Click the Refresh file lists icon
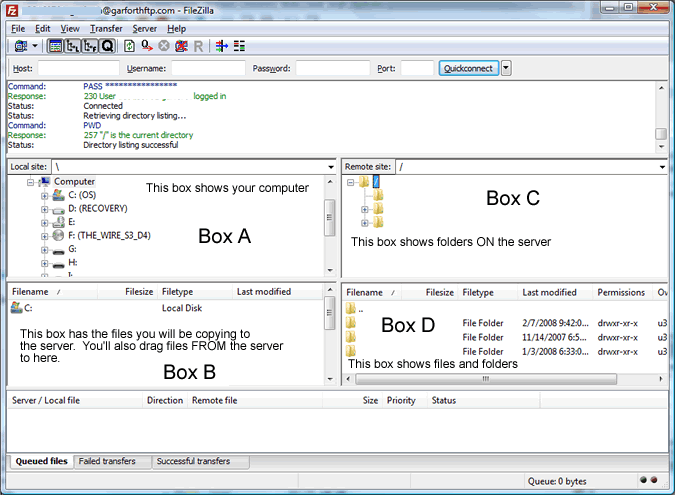675x495 pixels. [129, 46]
